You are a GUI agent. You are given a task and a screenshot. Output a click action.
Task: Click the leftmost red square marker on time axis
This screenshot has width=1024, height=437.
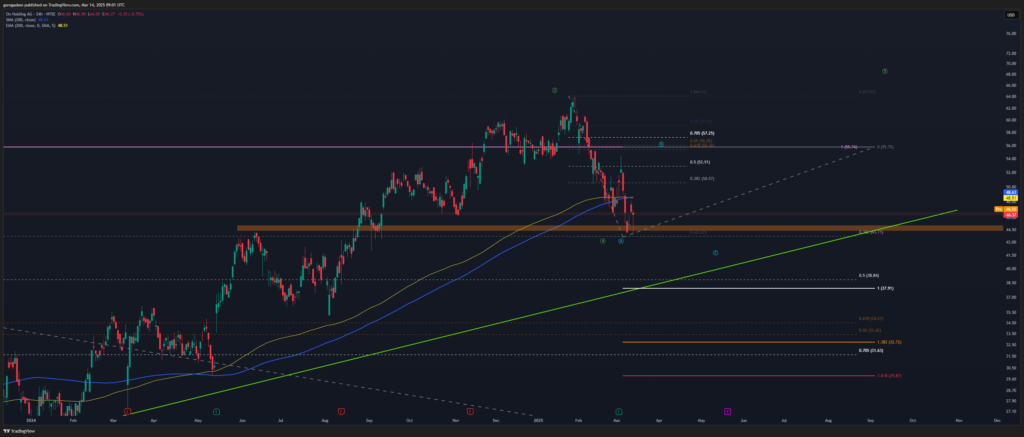coord(127,411)
